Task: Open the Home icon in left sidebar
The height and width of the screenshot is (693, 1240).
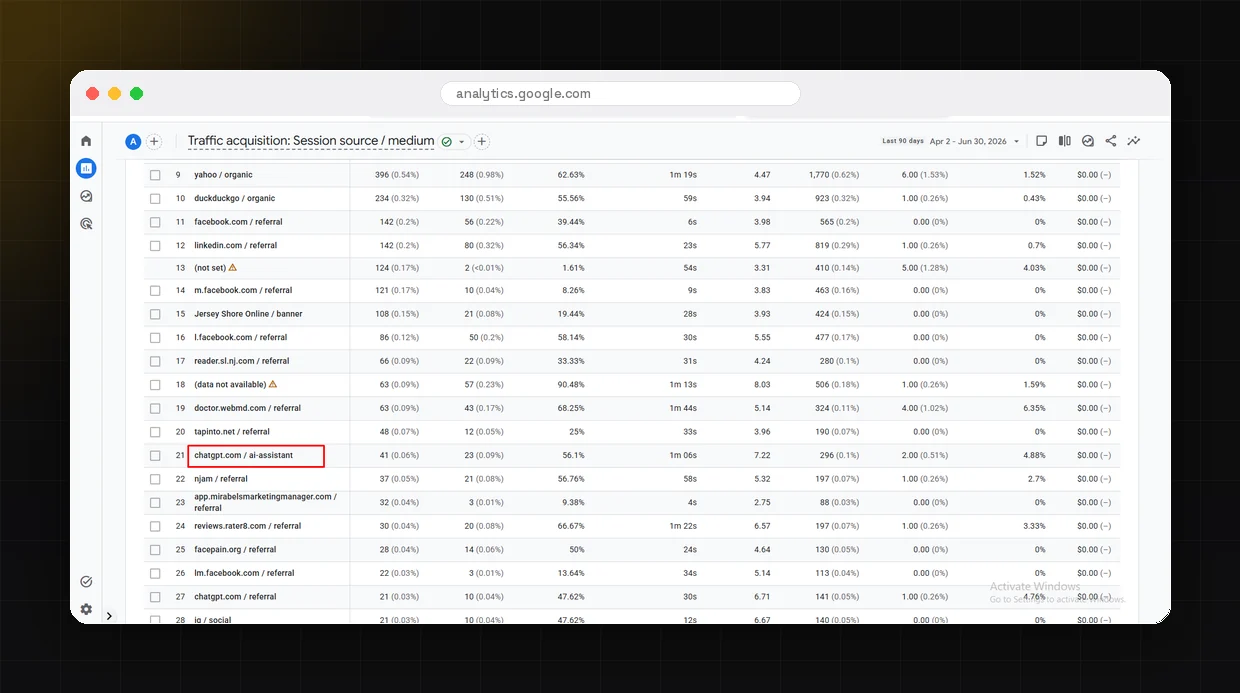Action: tap(86, 141)
